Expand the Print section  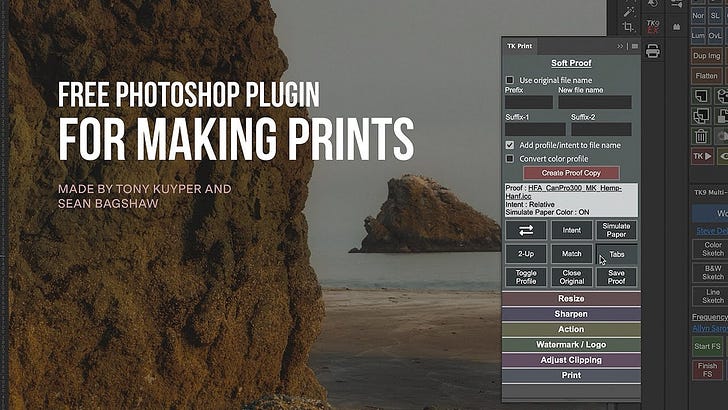(571, 375)
